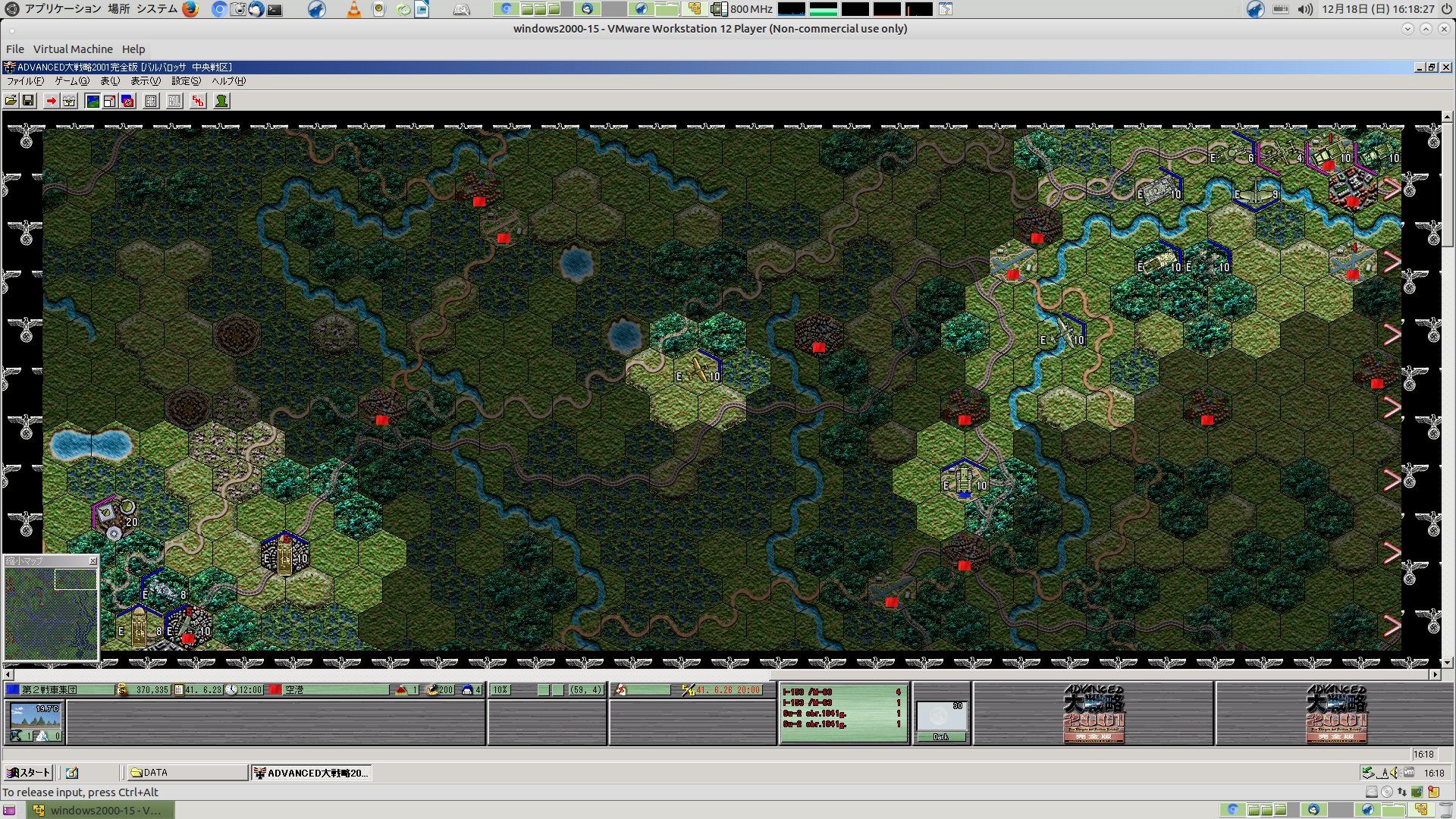Click the vertical map scrollbar down arrow
1456x819 pixels.
1447,662
